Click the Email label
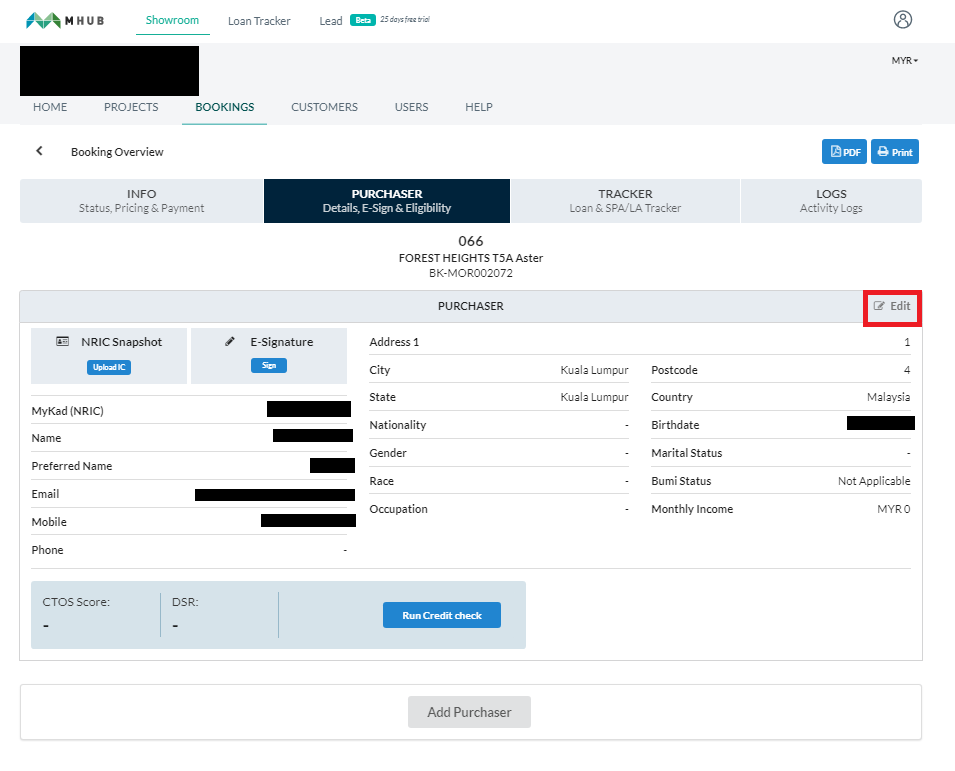Image resolution: width=955 pixels, height=771 pixels. pyautogui.click(x=45, y=494)
